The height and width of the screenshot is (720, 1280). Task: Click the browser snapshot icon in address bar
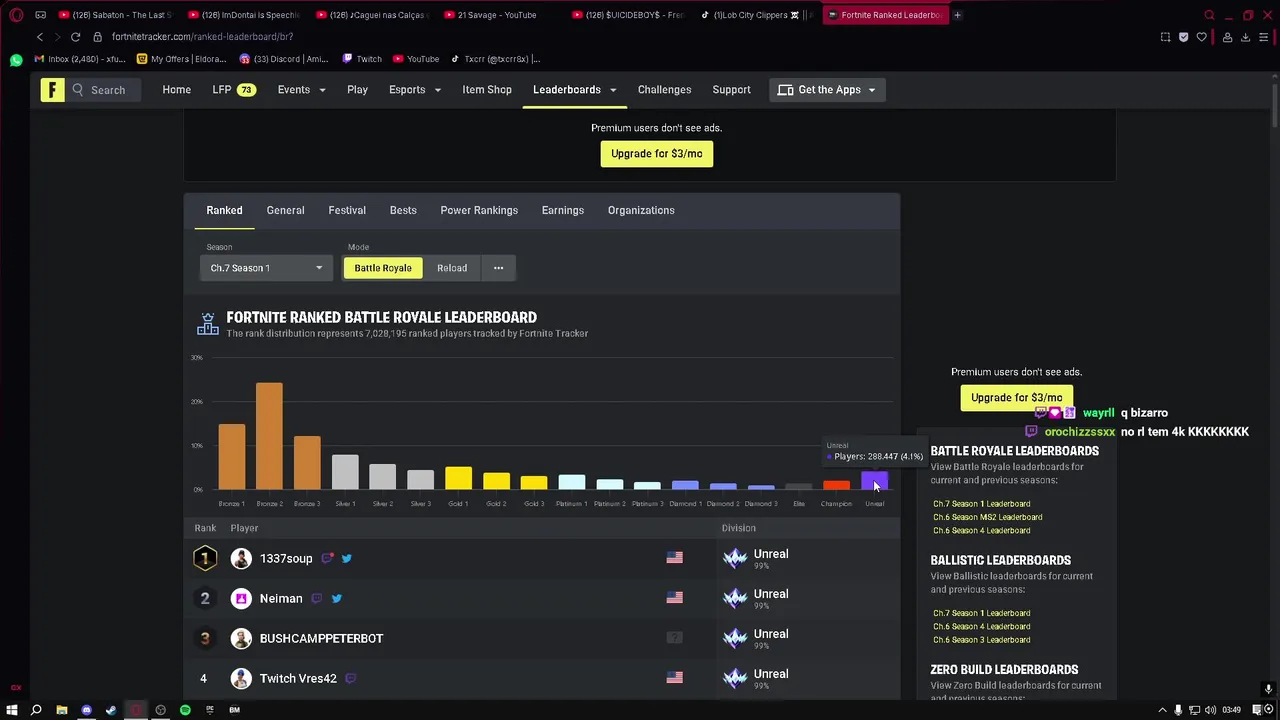[x=1165, y=37]
